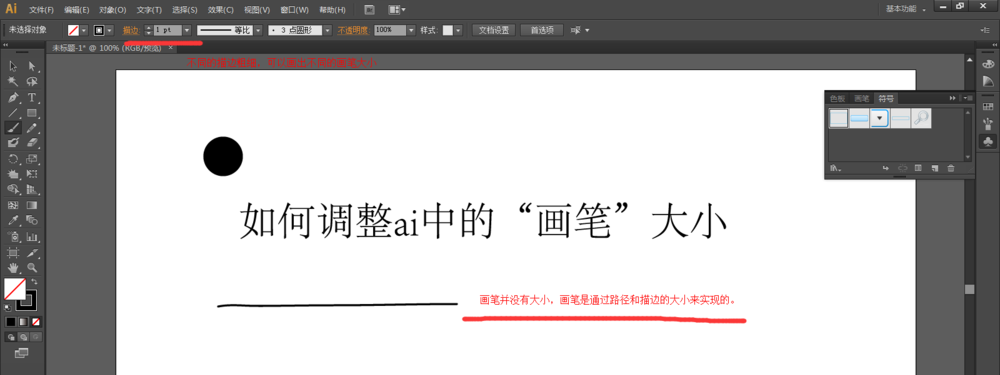Select the Direct Selection tool
Screen dimensions: 1000x375
click(32, 66)
